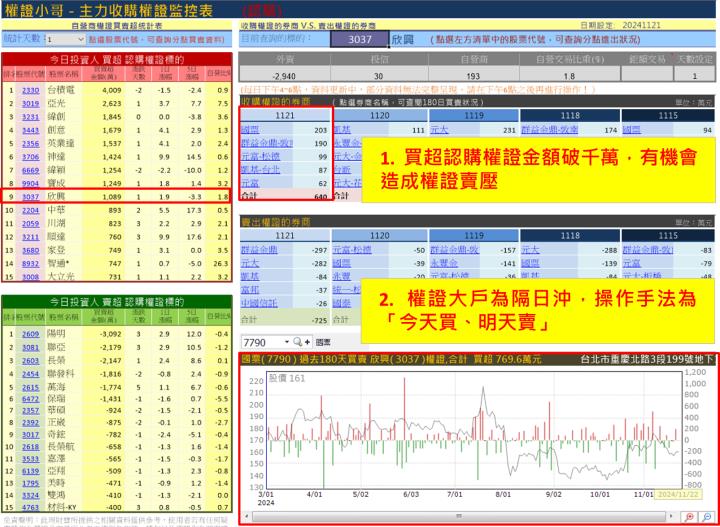Click the 3037 stock code query field
Viewport: 720px width, 527px height.
click(360, 39)
